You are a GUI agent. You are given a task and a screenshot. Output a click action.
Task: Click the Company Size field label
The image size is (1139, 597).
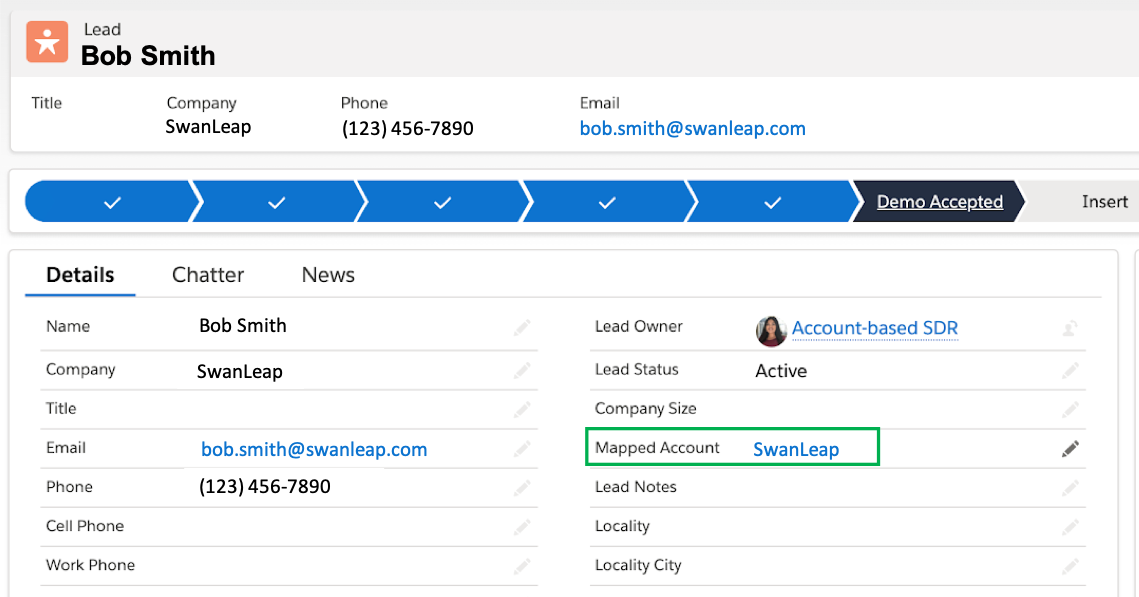tap(646, 409)
